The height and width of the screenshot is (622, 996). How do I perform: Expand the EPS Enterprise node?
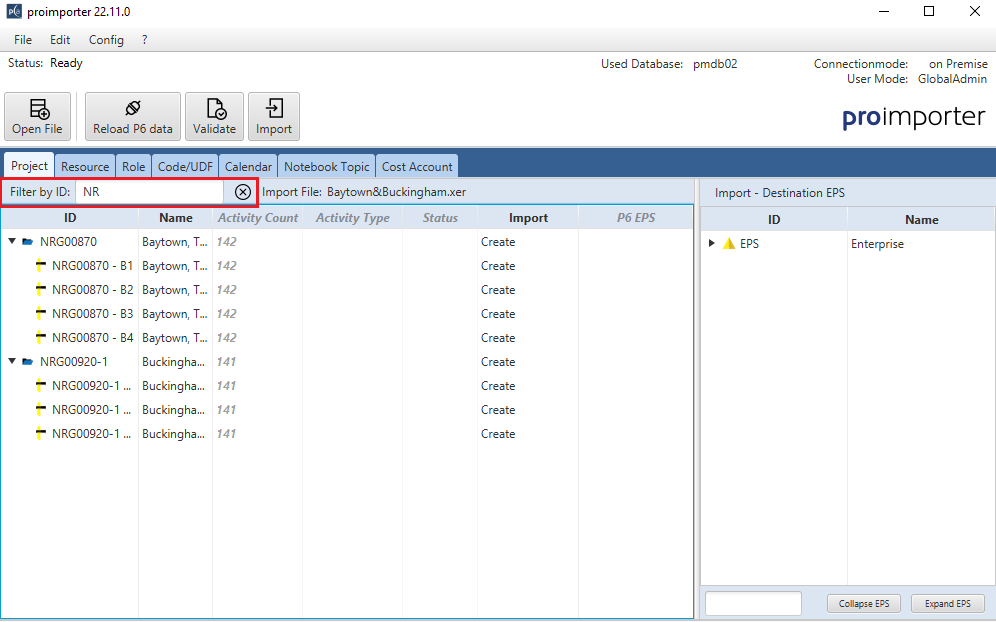(712, 244)
